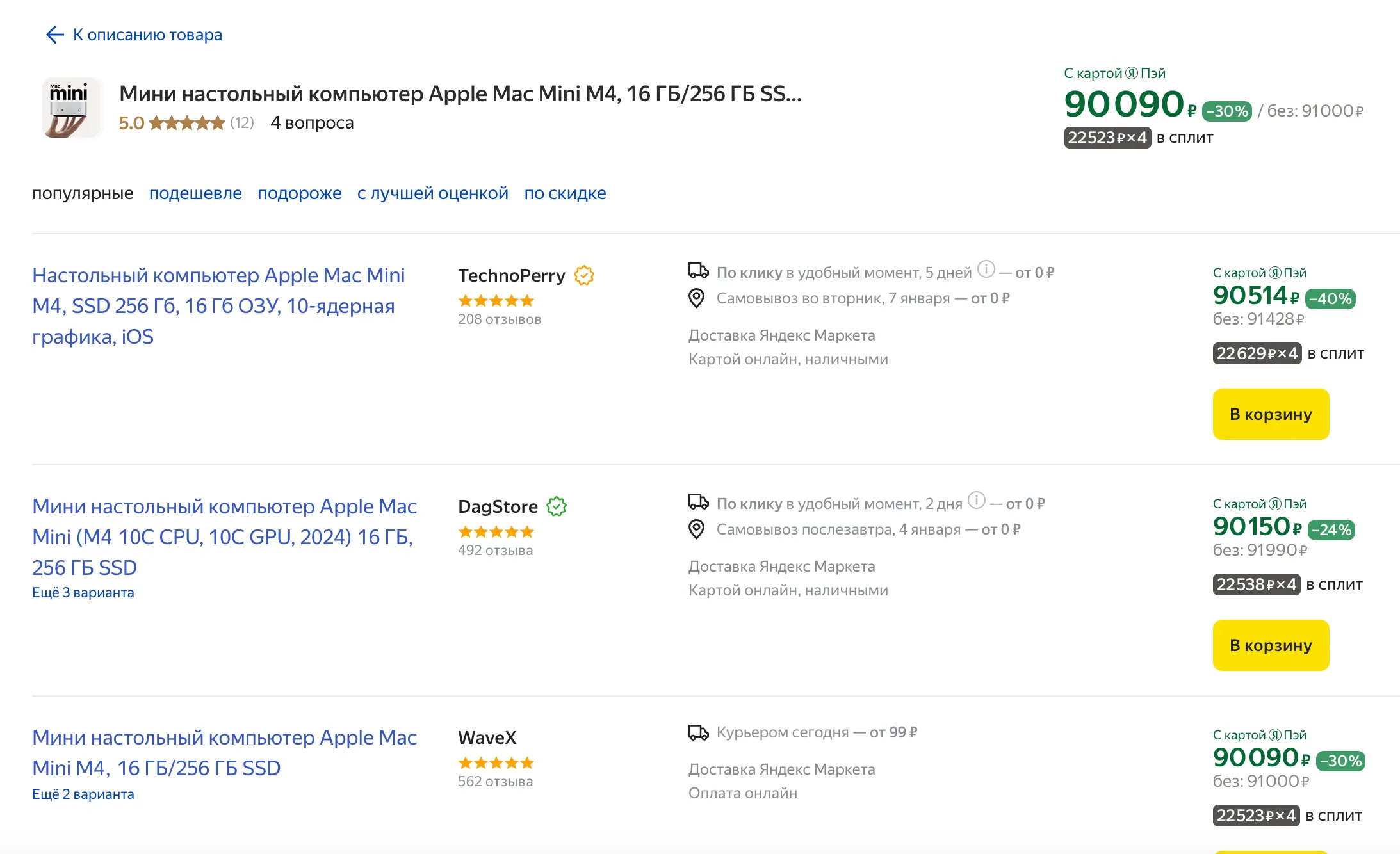1400x854 pixels.
Task: Open the Mac mini product thumbnail
Action: 72,108
